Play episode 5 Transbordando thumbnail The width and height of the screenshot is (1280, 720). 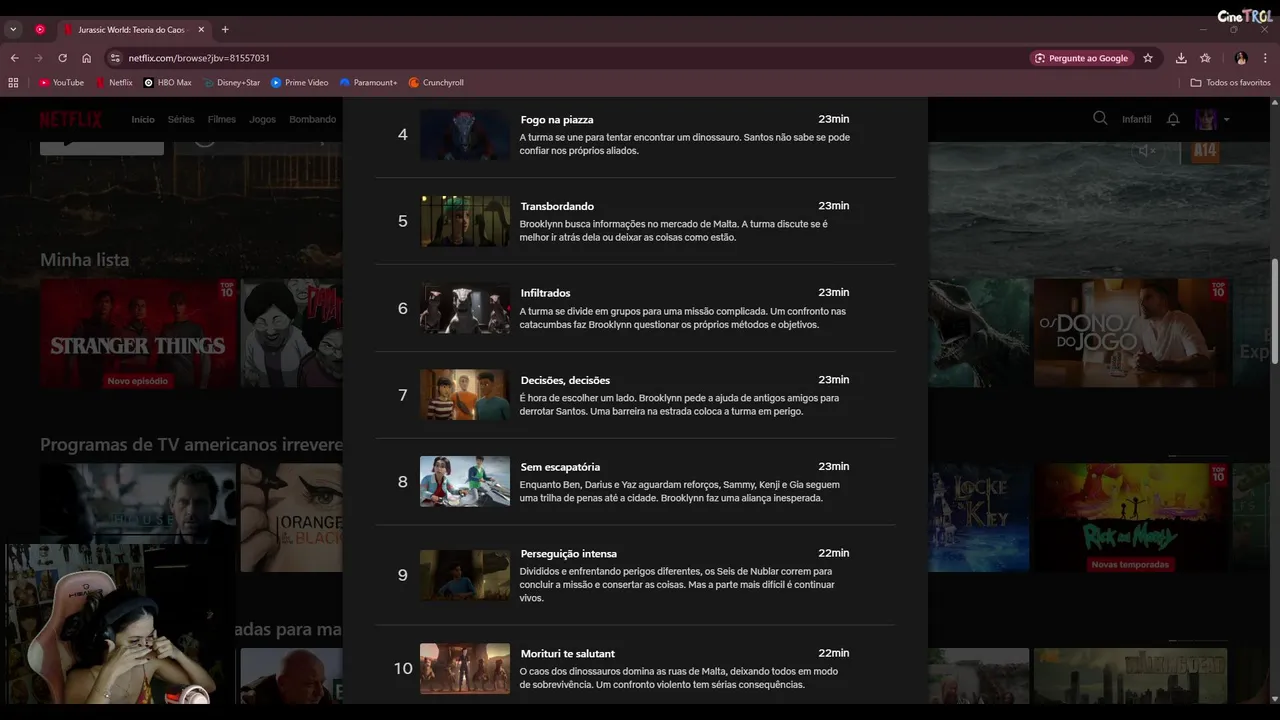(464, 221)
